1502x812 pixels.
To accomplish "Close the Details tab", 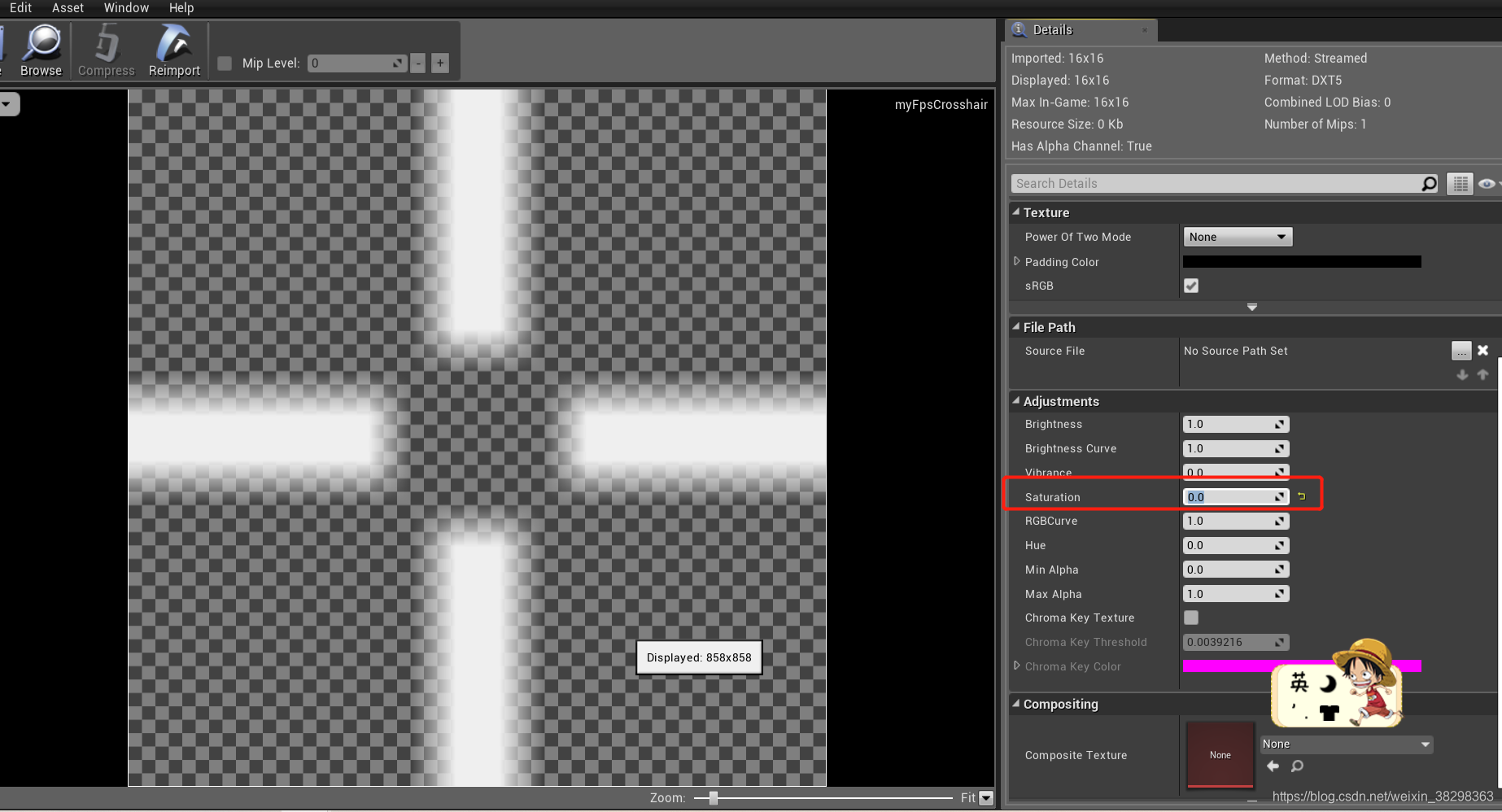I will (x=1145, y=30).
